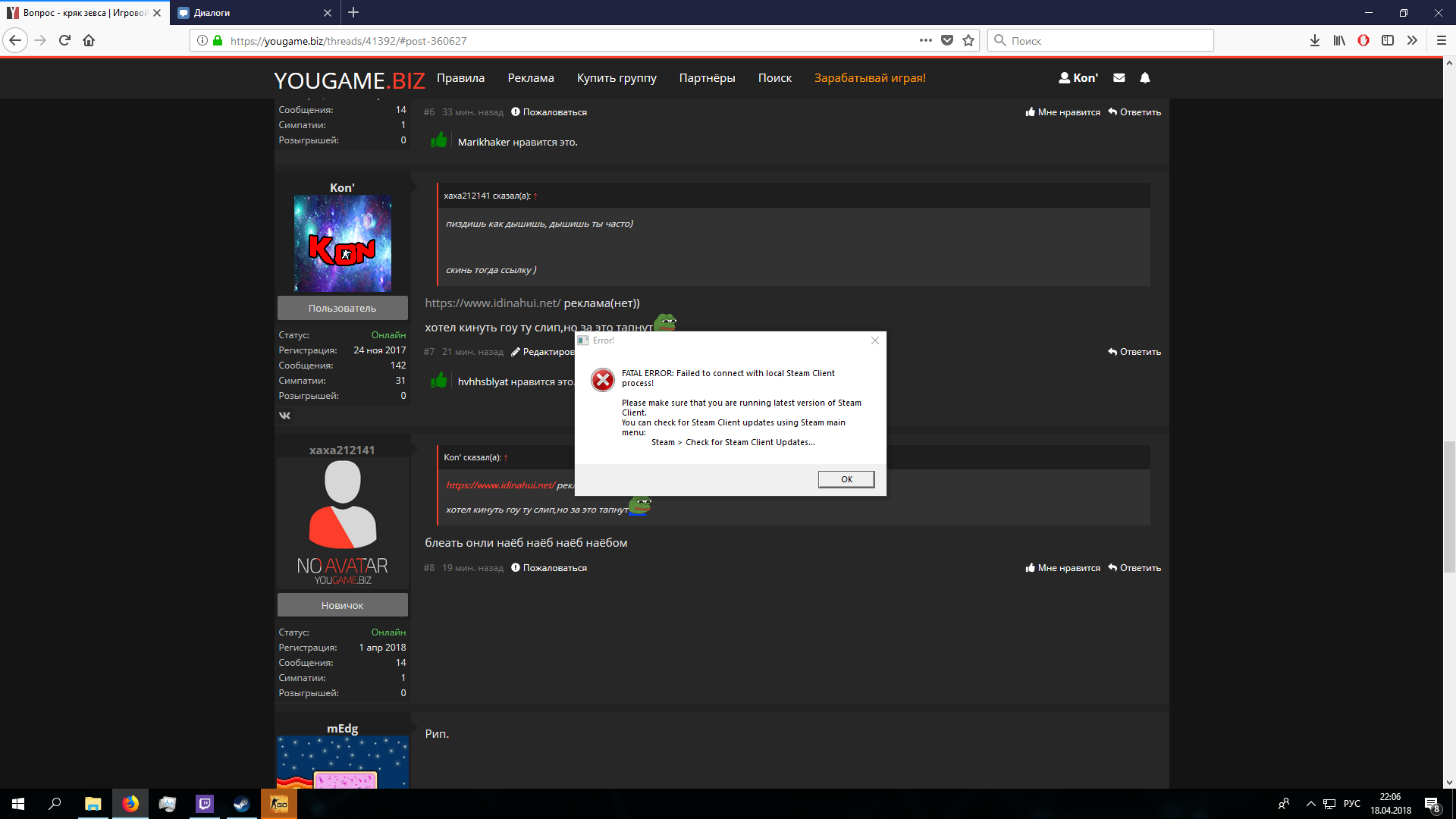
Task: Reload the page with the refresh icon
Action: [x=64, y=41]
